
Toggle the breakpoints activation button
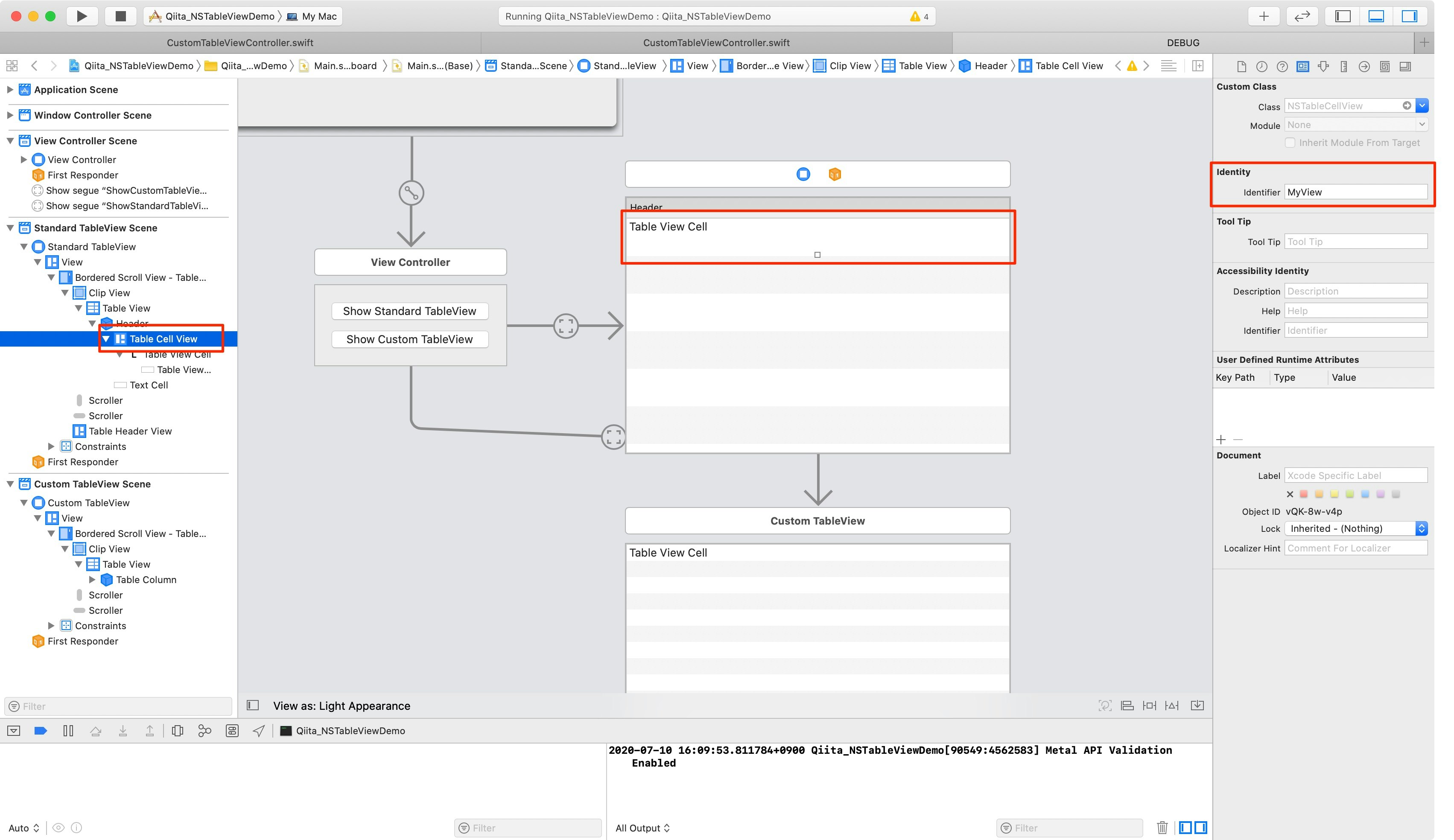[41, 731]
